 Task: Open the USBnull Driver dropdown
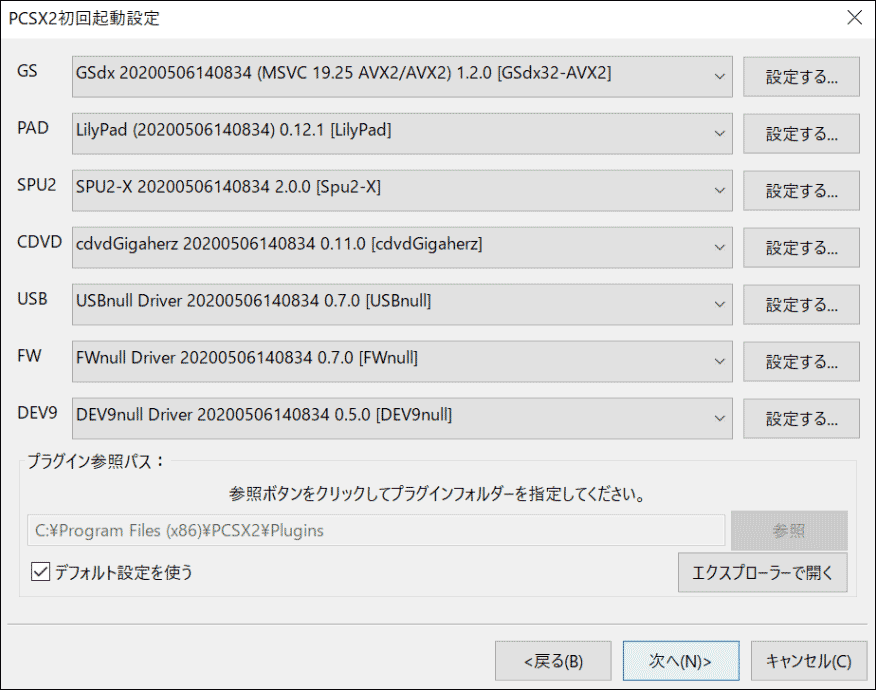[x=402, y=304]
